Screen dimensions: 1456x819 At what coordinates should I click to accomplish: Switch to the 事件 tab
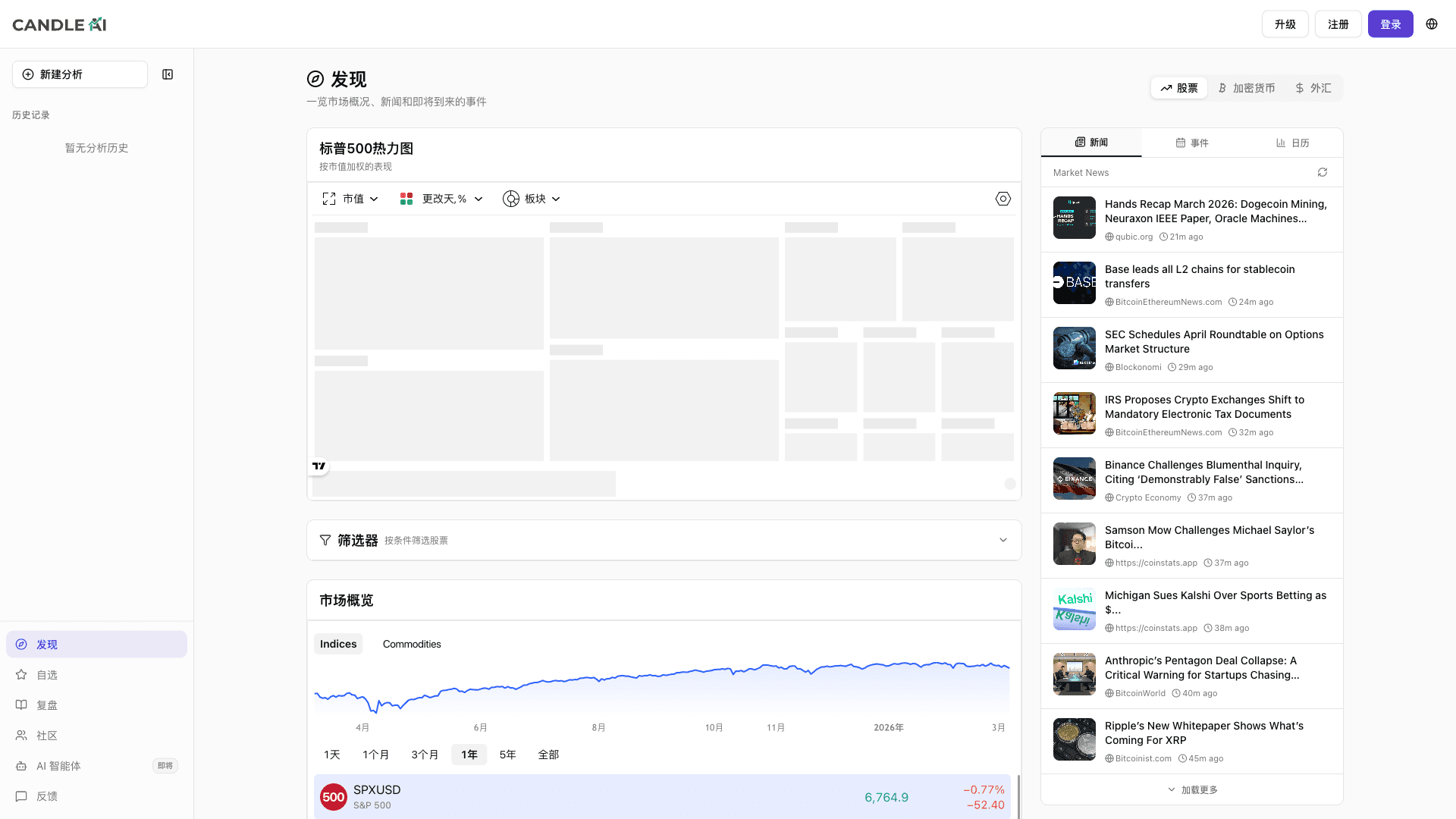click(x=1191, y=143)
